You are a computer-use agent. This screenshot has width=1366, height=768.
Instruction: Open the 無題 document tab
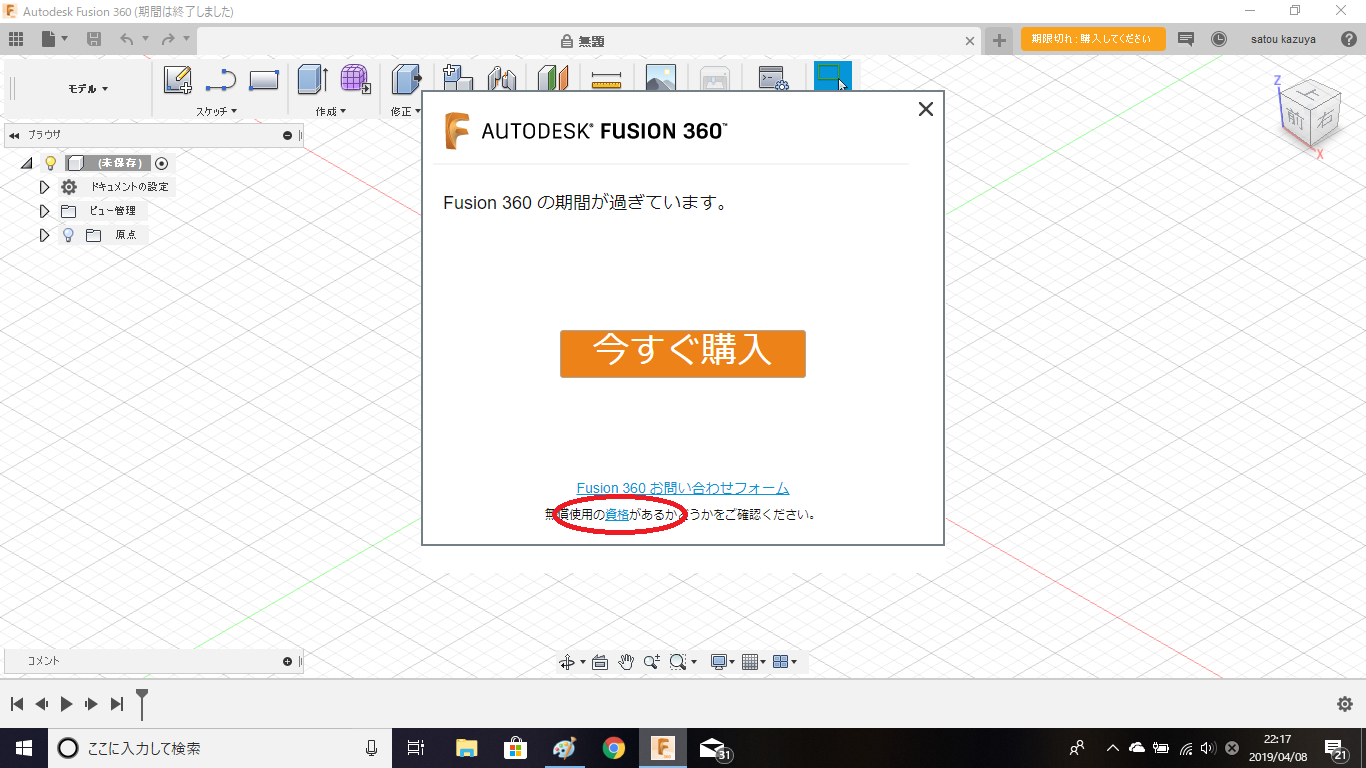point(582,41)
